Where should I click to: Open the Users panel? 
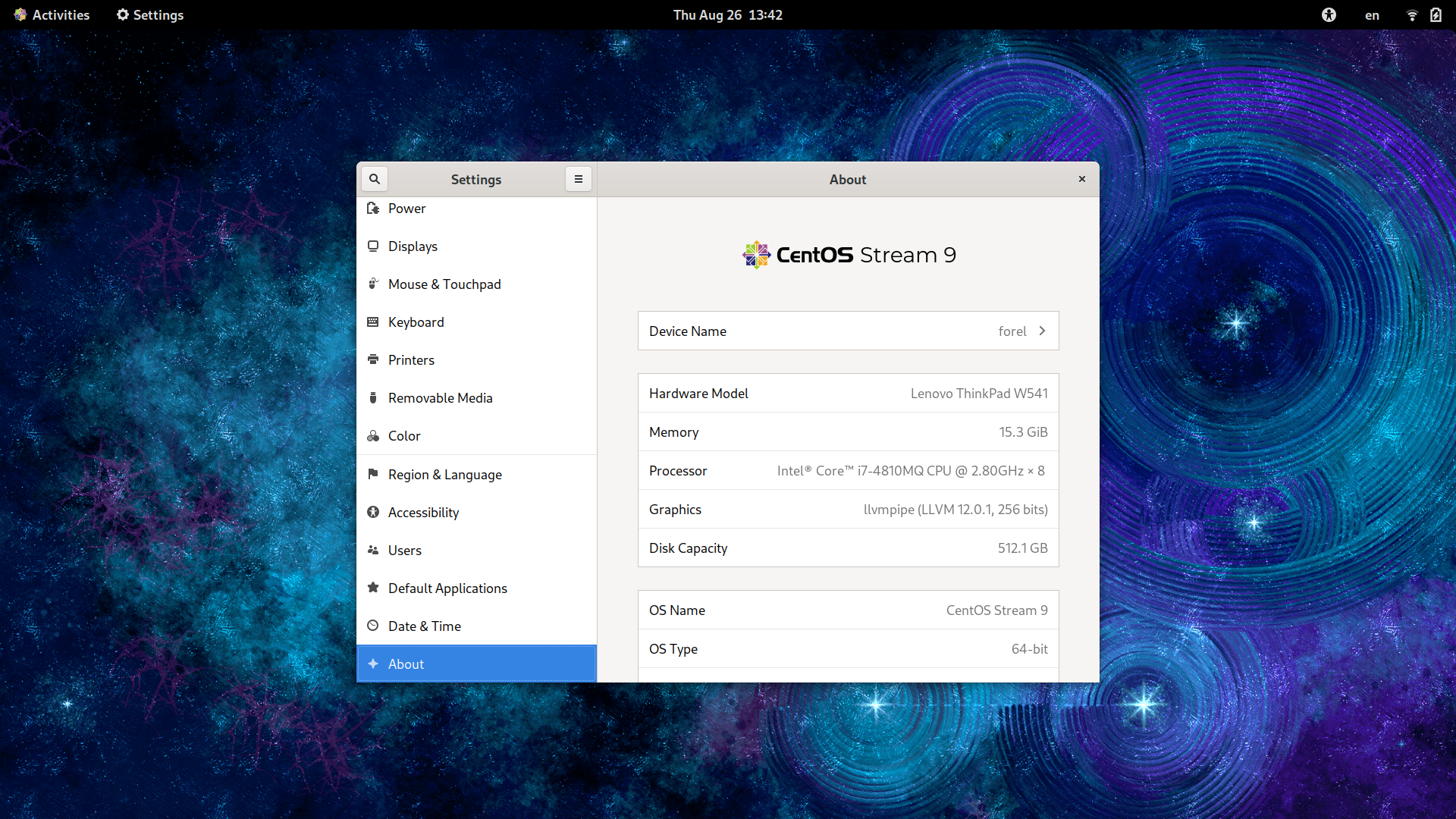tap(476, 551)
